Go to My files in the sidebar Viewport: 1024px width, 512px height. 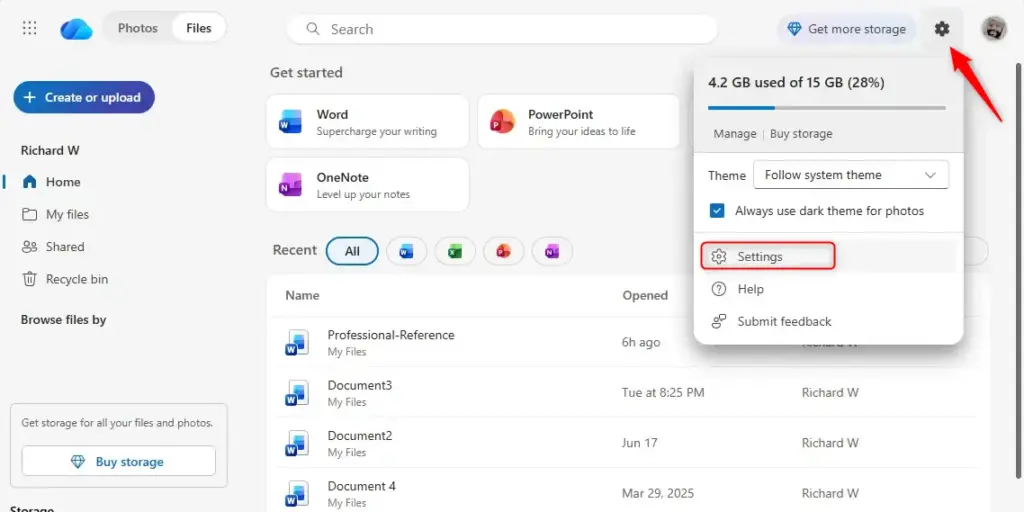click(67, 214)
